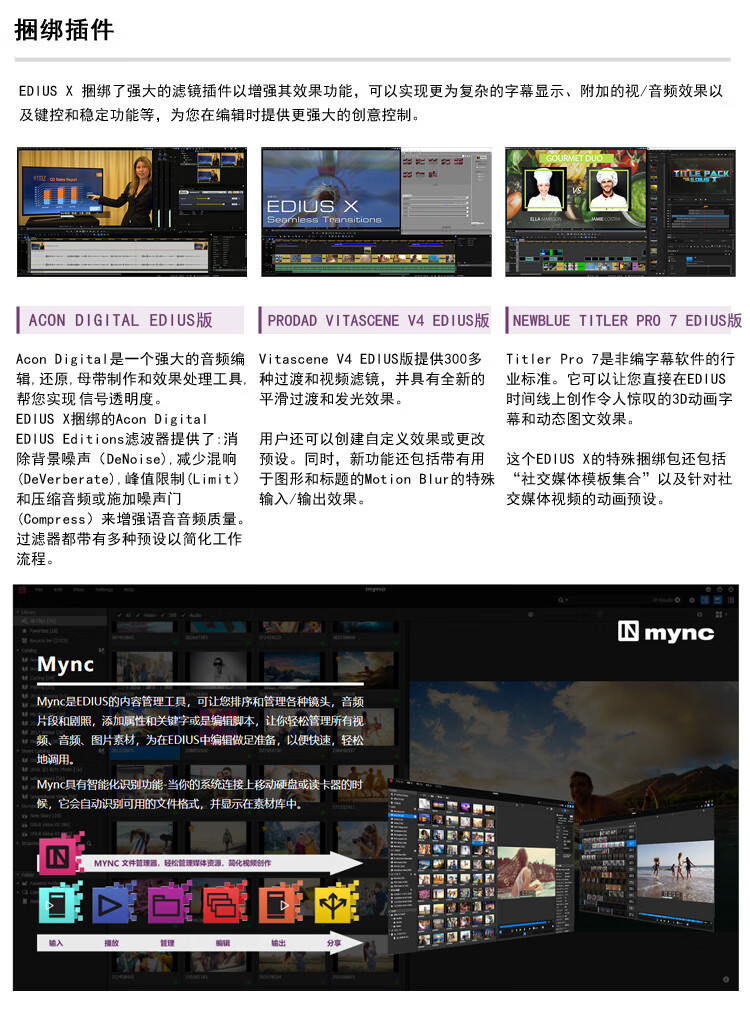Image resolution: width=750 pixels, height=1016 pixels.
Task: Click the 输入 label below the icons
Action: pos(56,943)
